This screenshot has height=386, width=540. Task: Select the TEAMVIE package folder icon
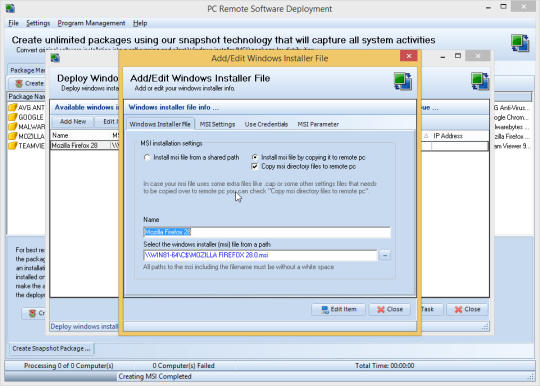13,146
